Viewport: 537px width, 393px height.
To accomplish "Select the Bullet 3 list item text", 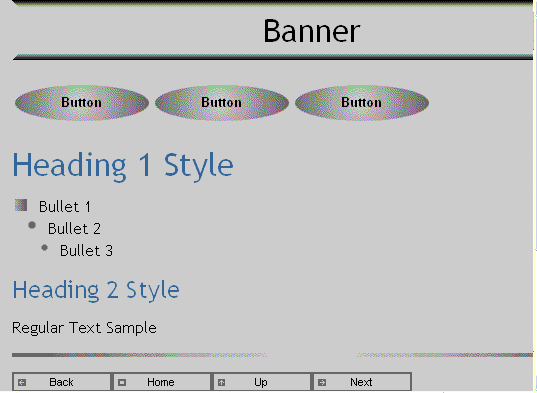I will pos(86,251).
